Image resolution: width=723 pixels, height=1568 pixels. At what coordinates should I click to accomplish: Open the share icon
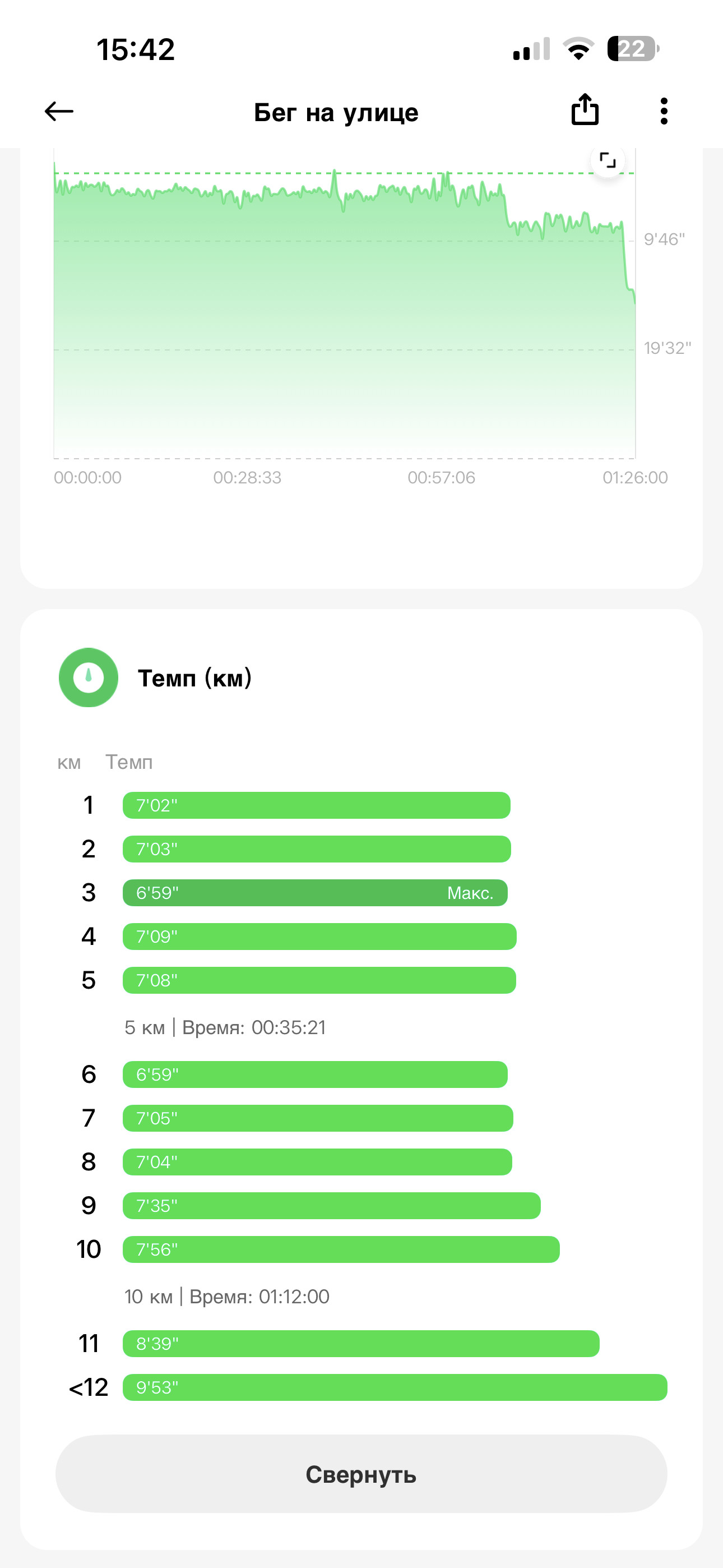[x=585, y=109]
